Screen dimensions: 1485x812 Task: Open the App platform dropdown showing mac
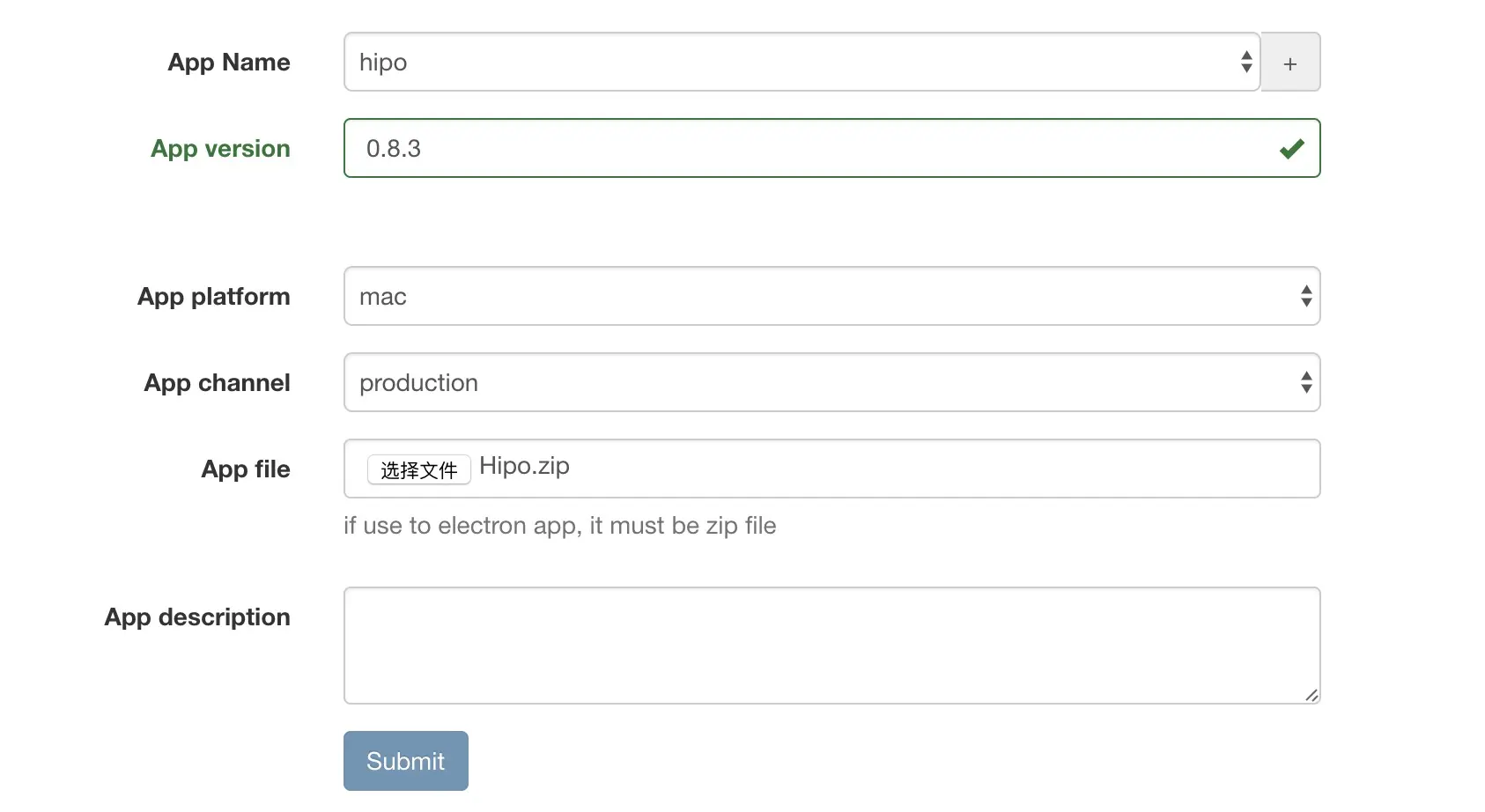[x=793, y=296]
